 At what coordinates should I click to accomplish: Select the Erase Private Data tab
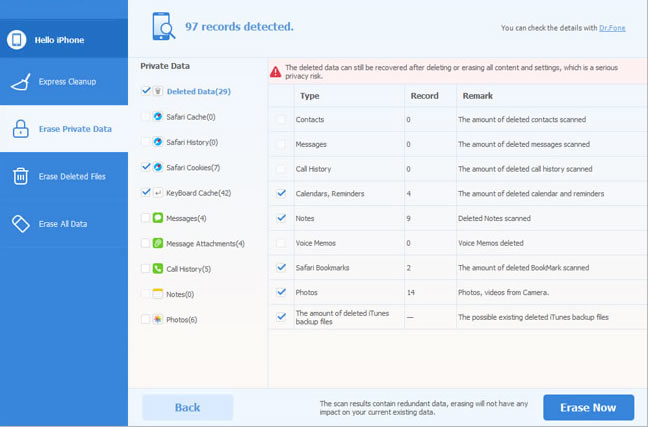coord(64,129)
